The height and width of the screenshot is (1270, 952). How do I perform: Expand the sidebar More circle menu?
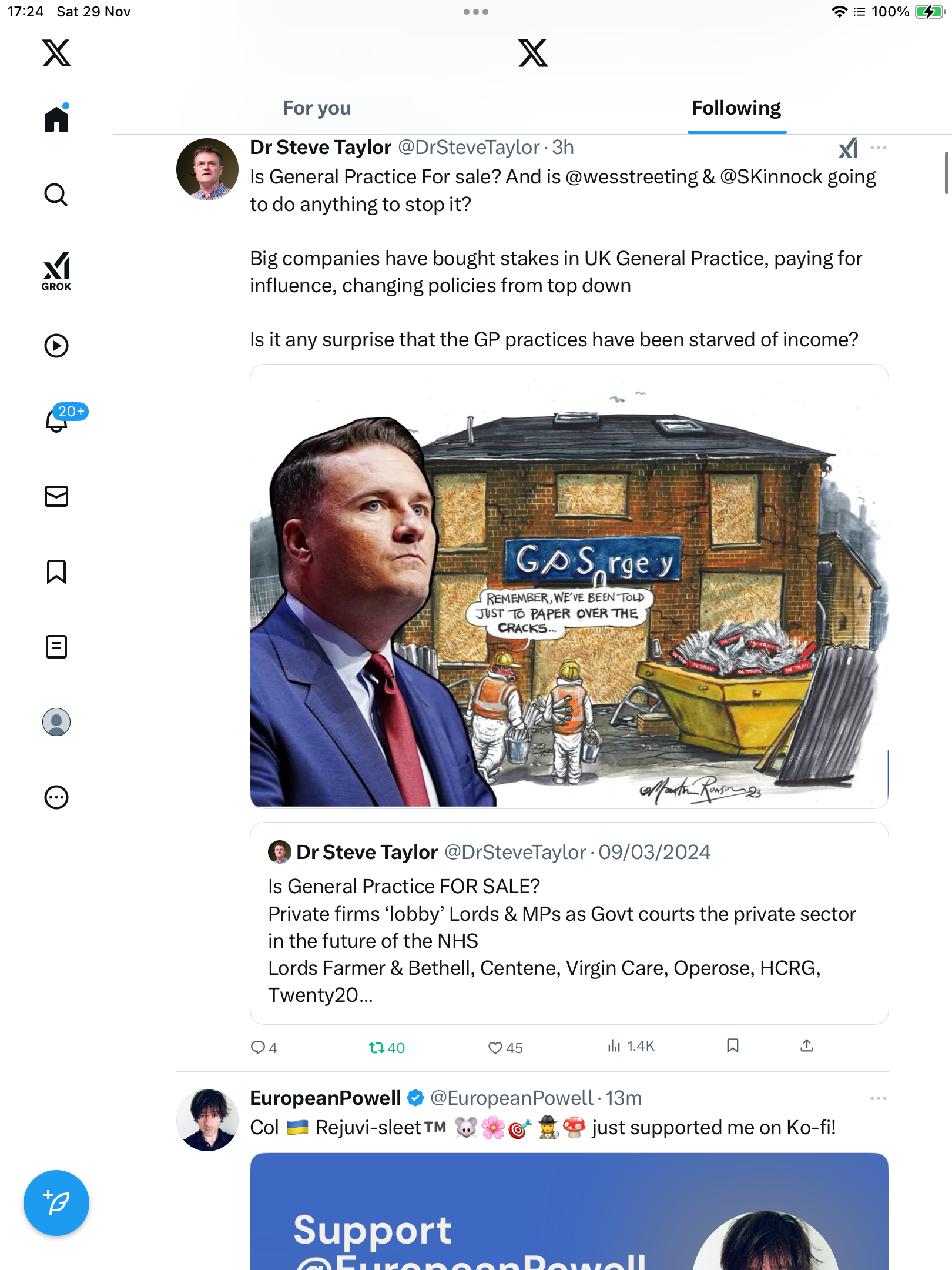coord(56,797)
